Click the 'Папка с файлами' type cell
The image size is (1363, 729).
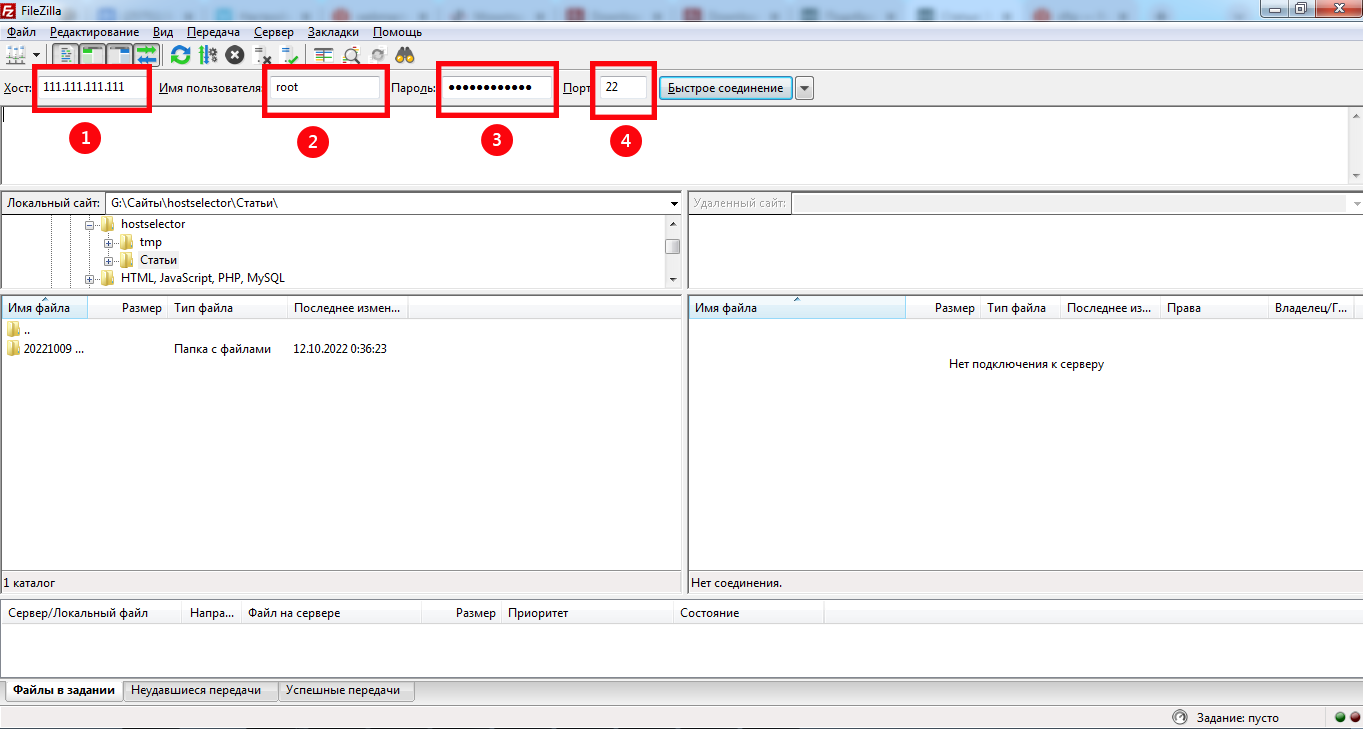(222, 349)
